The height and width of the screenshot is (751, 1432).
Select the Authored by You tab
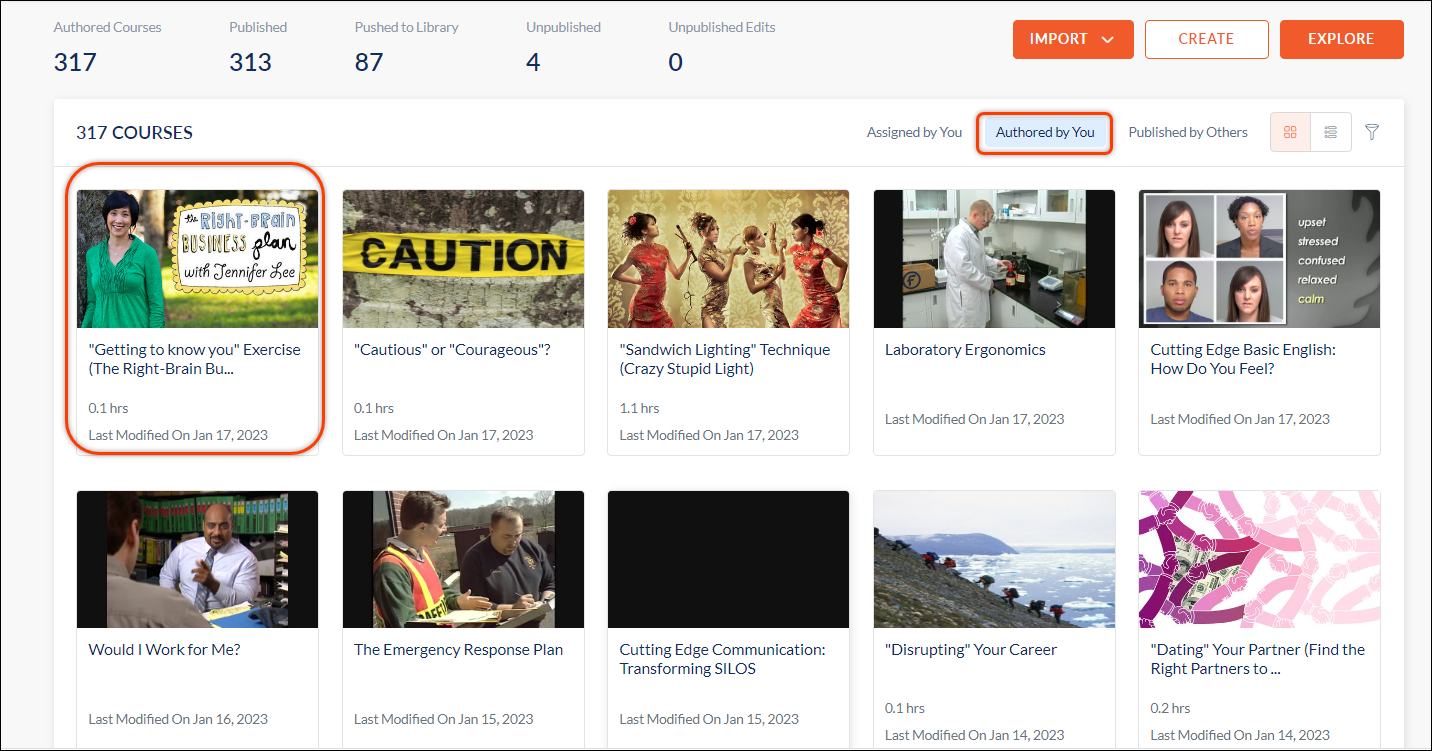click(x=1045, y=132)
